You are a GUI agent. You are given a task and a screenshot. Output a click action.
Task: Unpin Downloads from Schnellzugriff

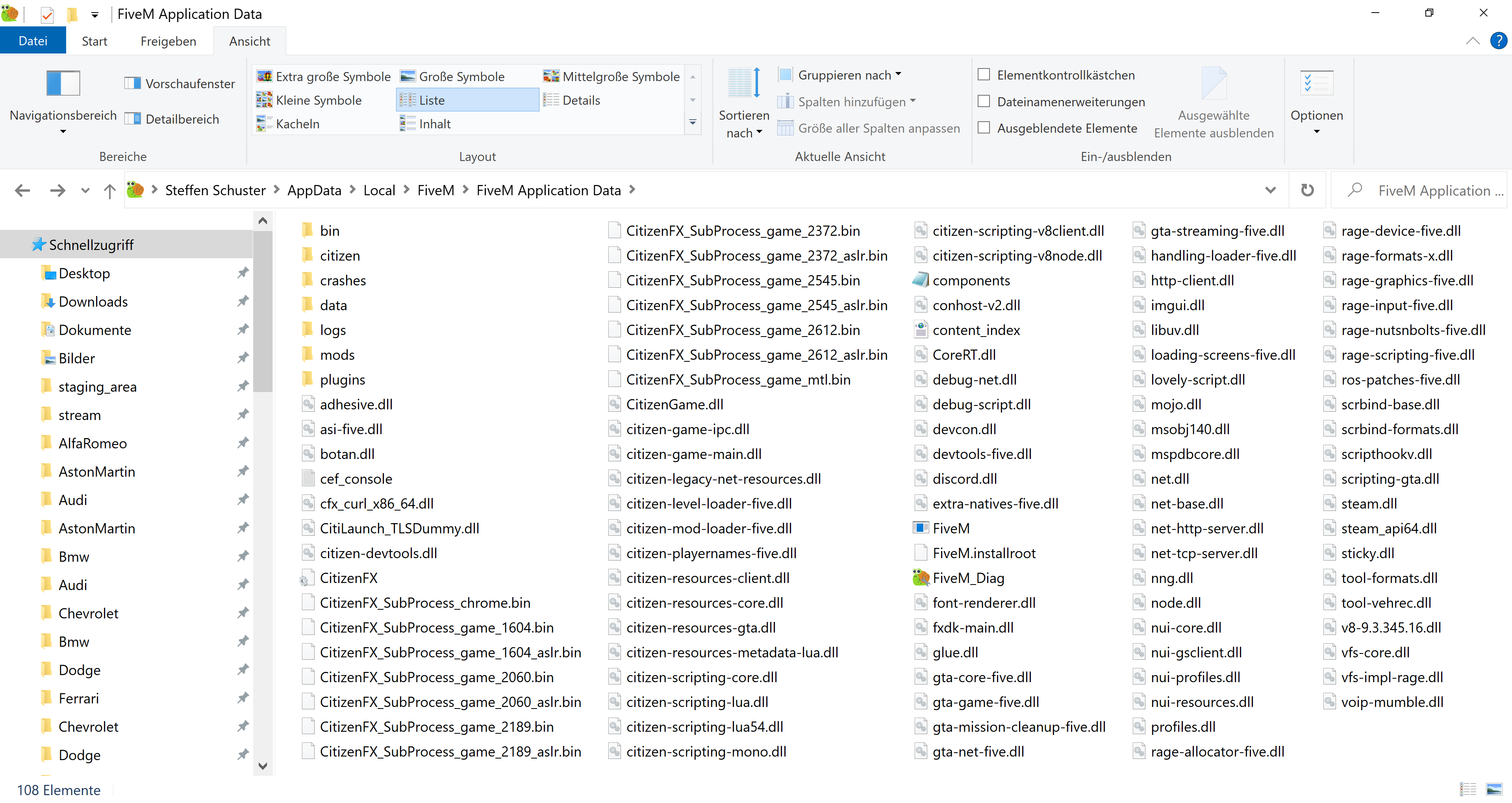(243, 301)
